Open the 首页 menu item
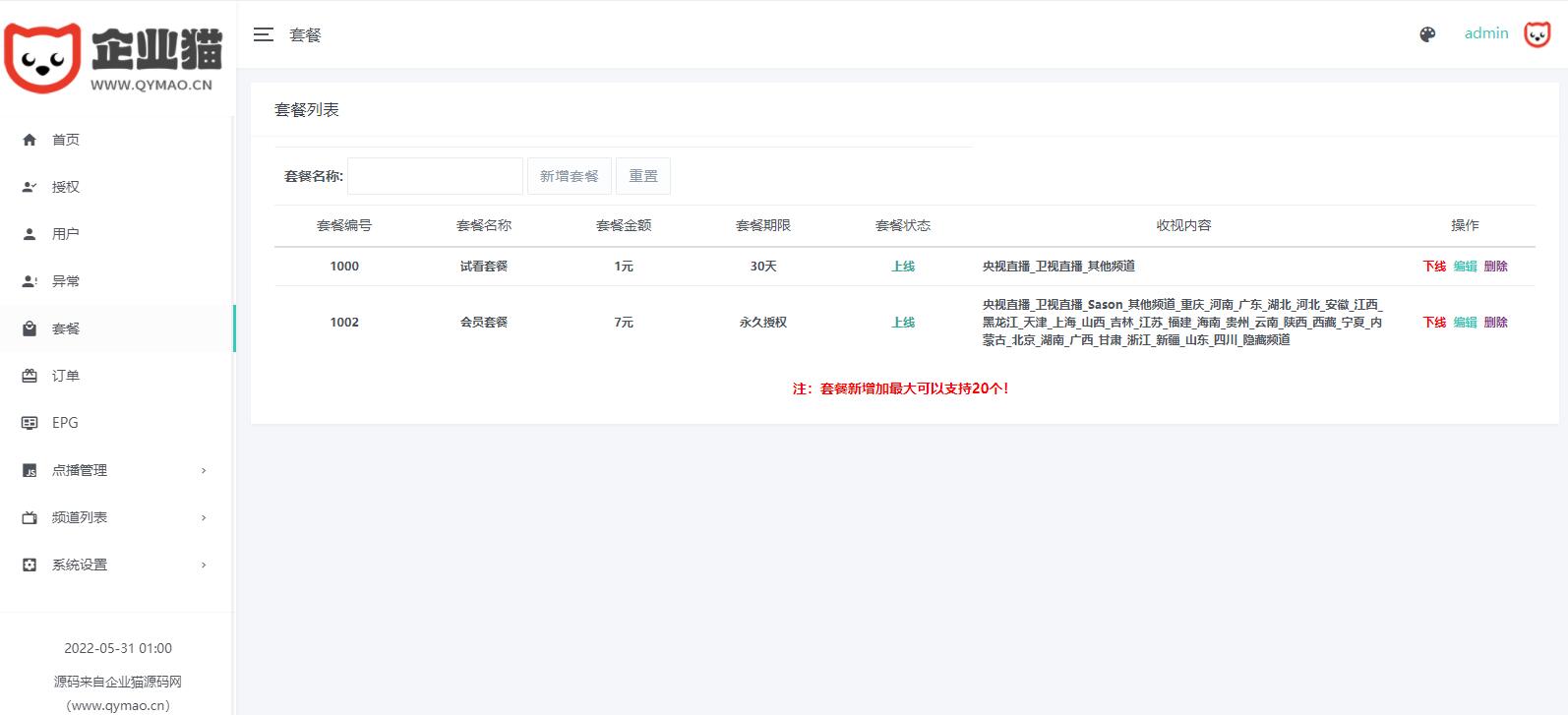Screen dimensions: 1568x715 tap(117, 140)
